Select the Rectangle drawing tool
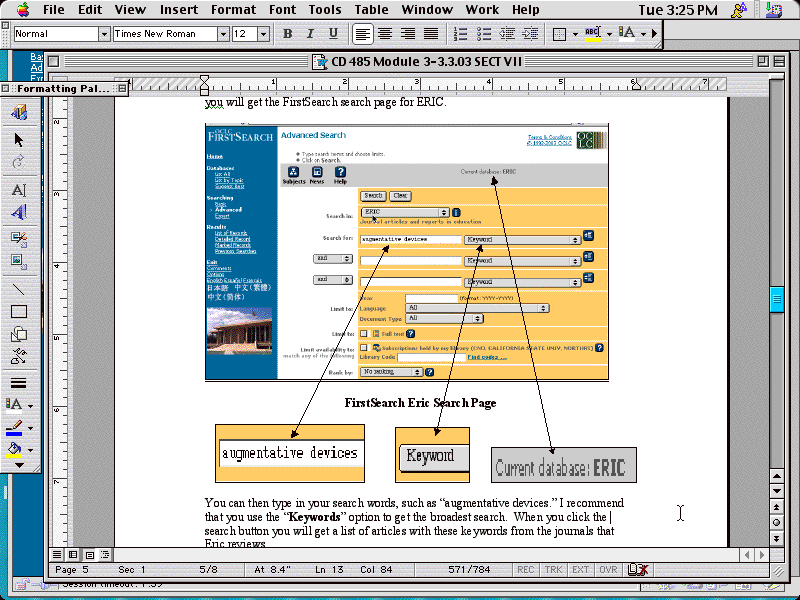 click(x=19, y=312)
